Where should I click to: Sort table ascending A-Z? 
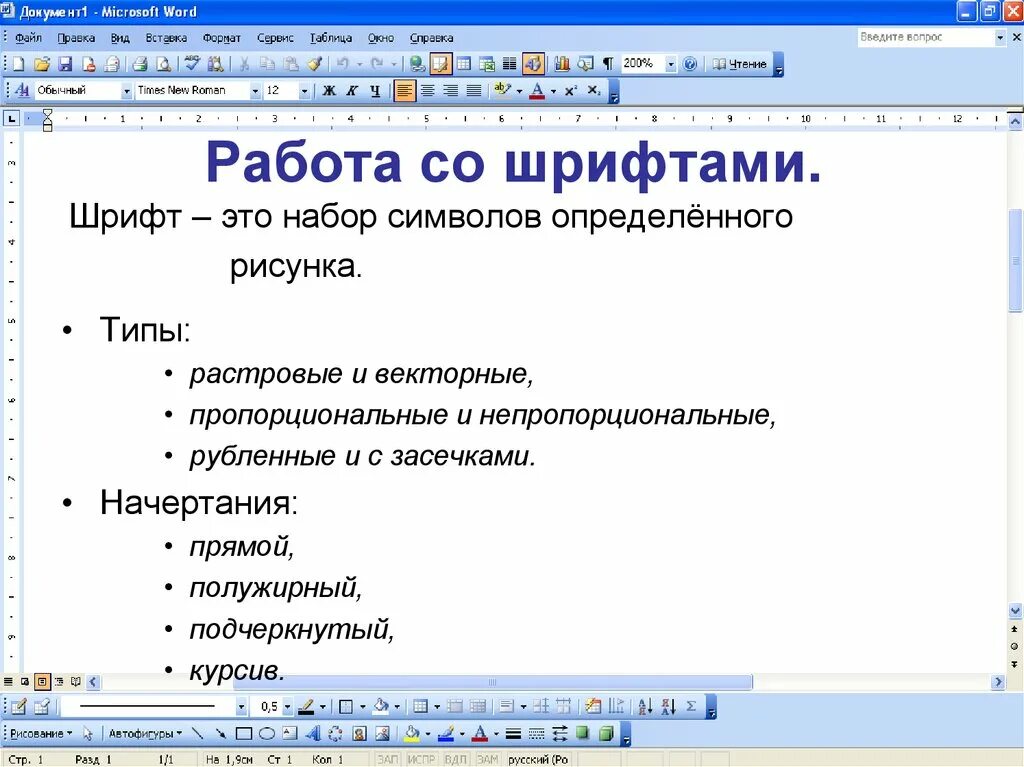645,706
